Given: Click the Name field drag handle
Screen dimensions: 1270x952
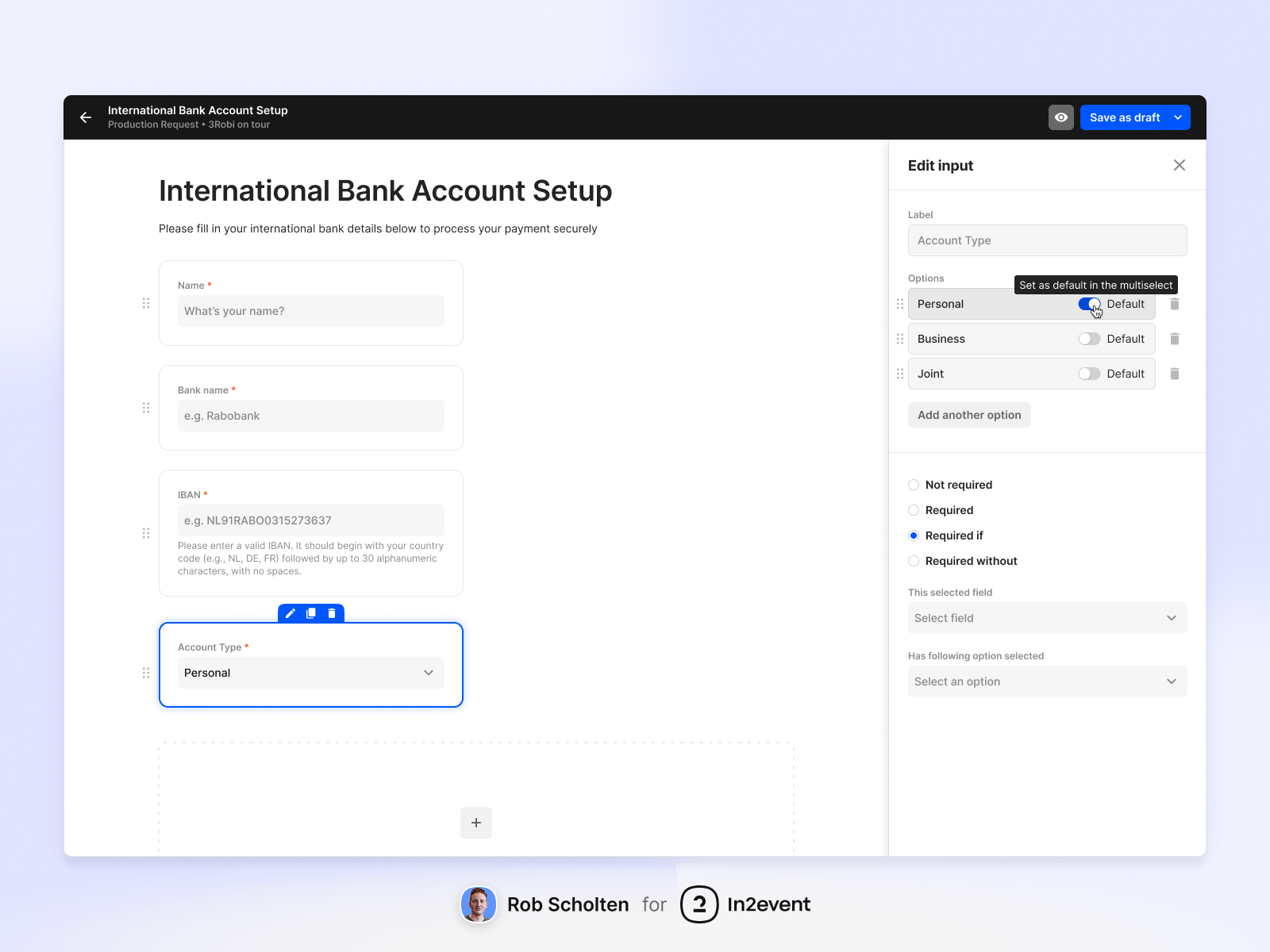Looking at the screenshot, I should pos(146,303).
